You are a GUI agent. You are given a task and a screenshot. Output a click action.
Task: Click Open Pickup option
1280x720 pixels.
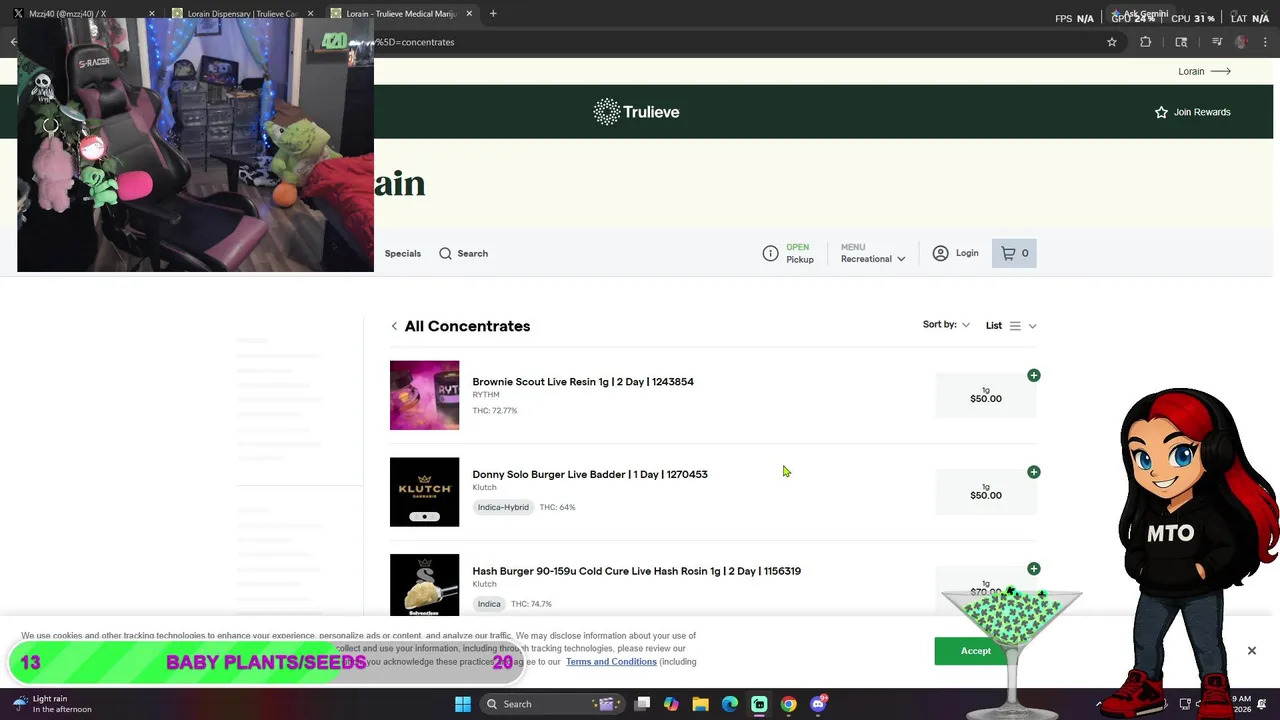(x=799, y=253)
